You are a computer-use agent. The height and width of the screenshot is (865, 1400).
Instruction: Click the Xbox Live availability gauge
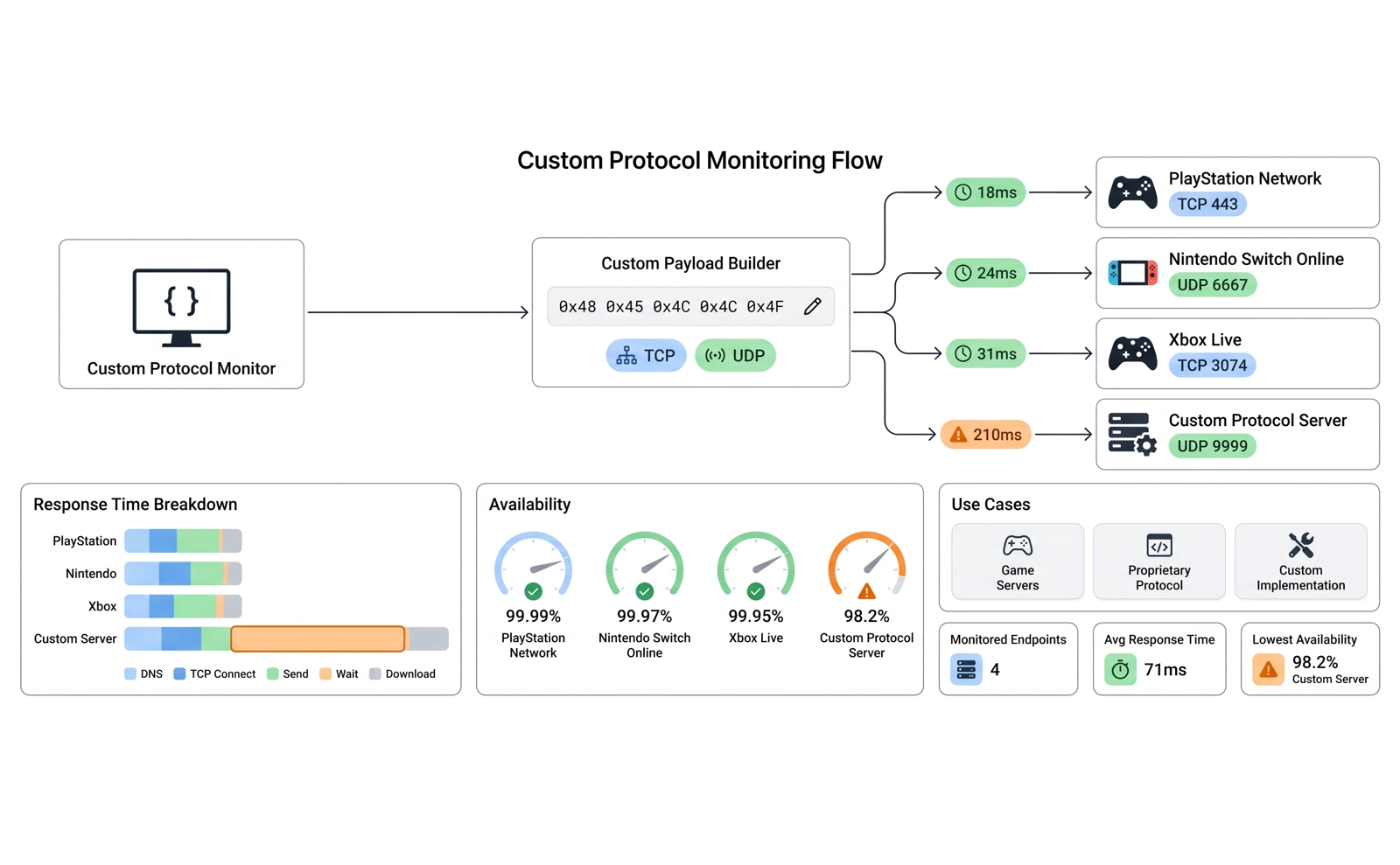tap(756, 565)
